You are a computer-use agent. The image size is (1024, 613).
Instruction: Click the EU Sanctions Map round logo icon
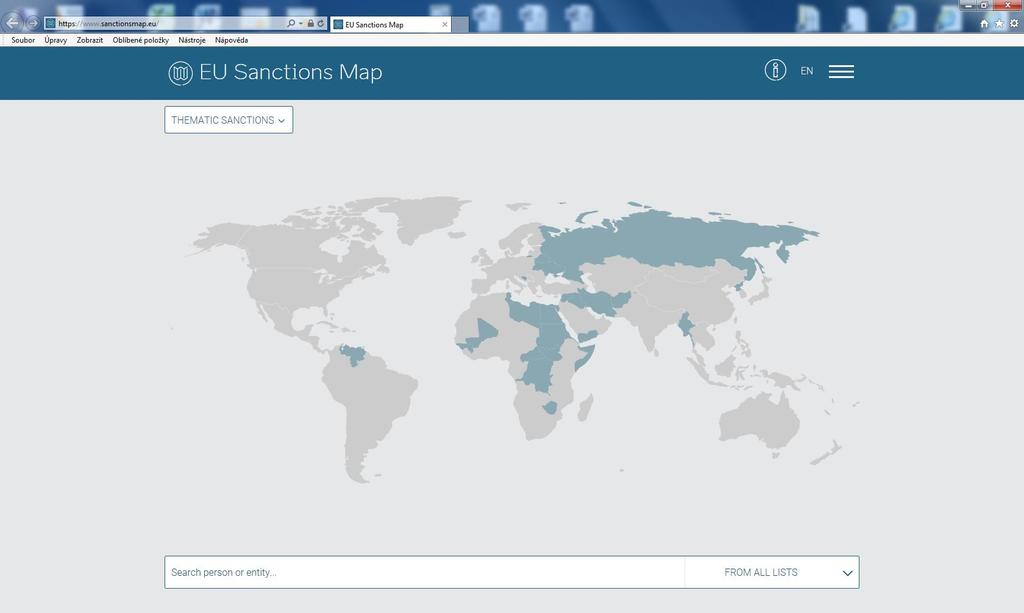pos(180,73)
